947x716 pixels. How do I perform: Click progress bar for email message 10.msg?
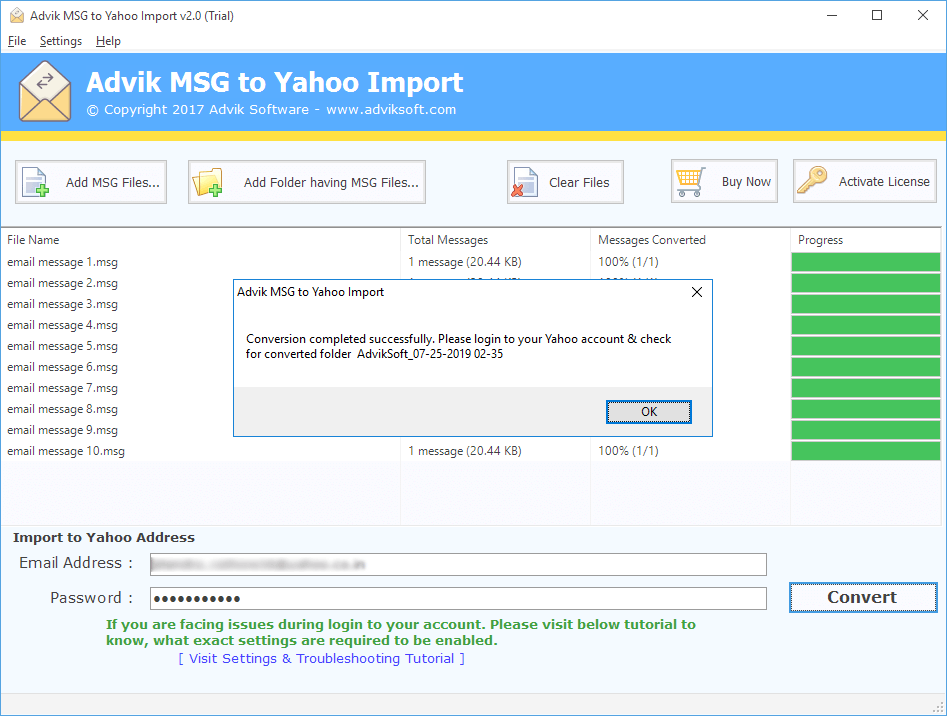click(865, 451)
